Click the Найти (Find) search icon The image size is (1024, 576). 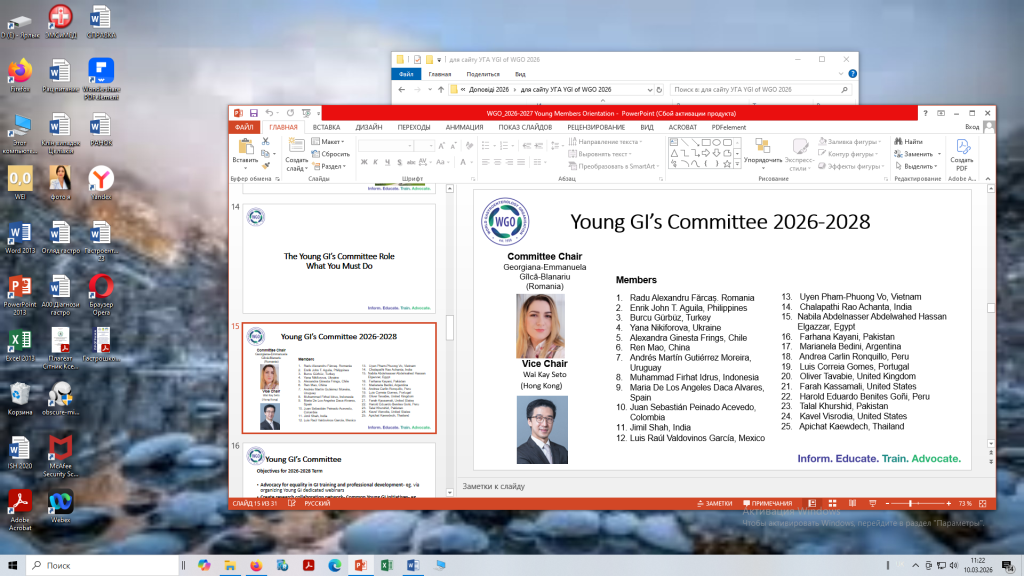point(897,142)
